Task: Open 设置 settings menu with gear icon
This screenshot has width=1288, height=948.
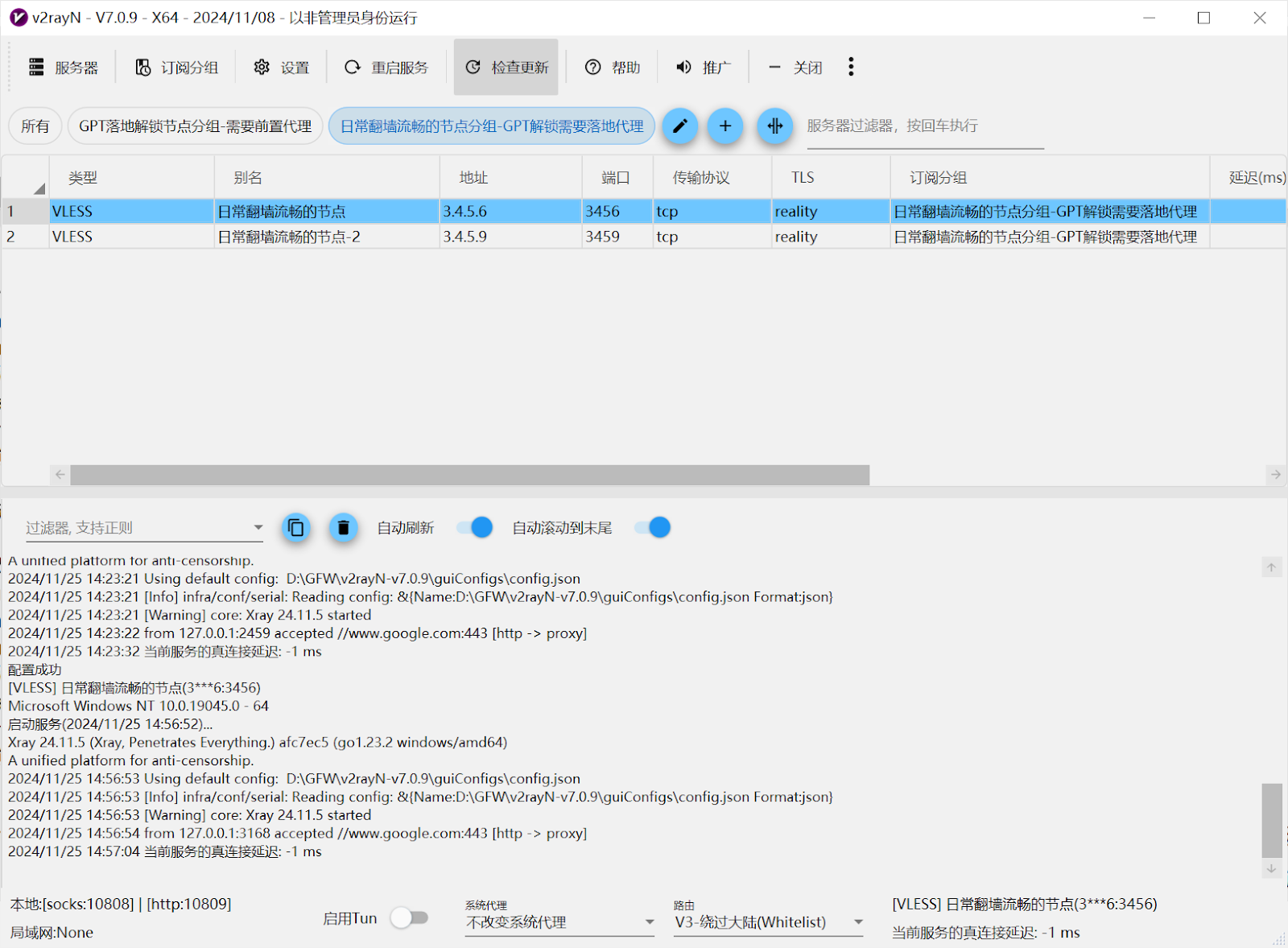Action: tap(282, 68)
